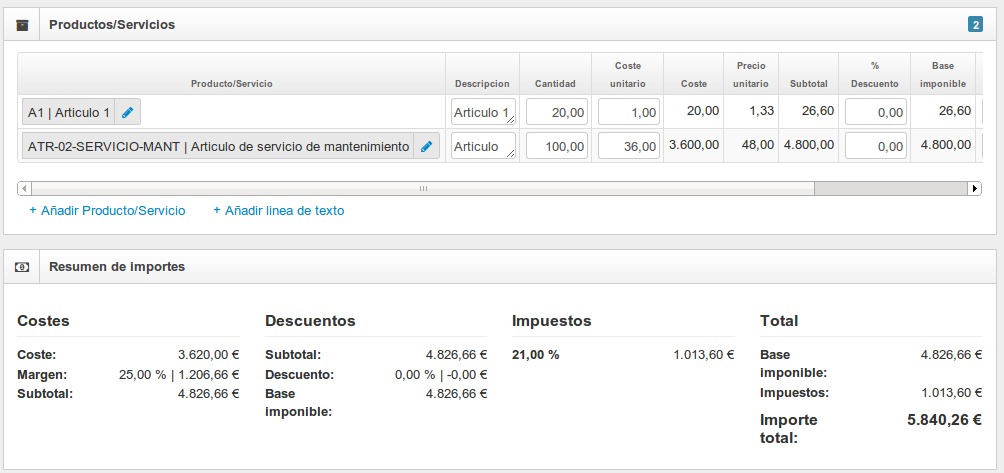Click the Impuestos value under the Total heading
Screen dimensions: 1004x473
click(x=951, y=393)
